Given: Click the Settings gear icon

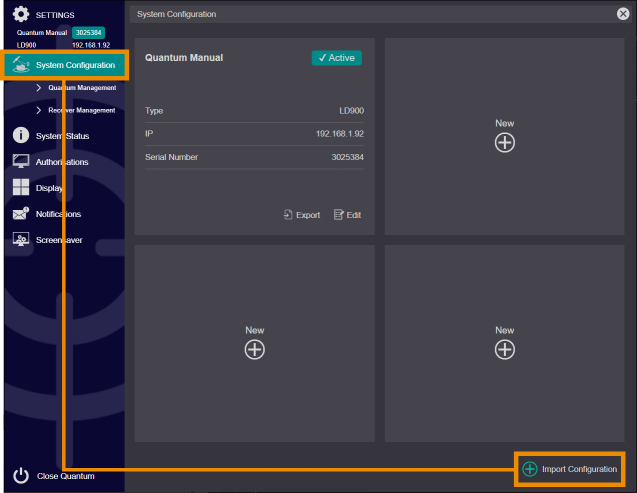Looking at the screenshot, I should 21,14.
